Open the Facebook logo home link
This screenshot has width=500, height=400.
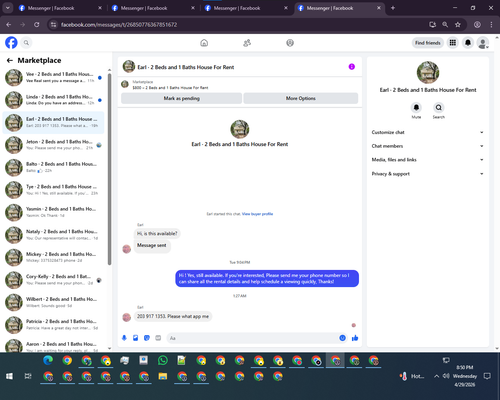[x=11, y=43]
